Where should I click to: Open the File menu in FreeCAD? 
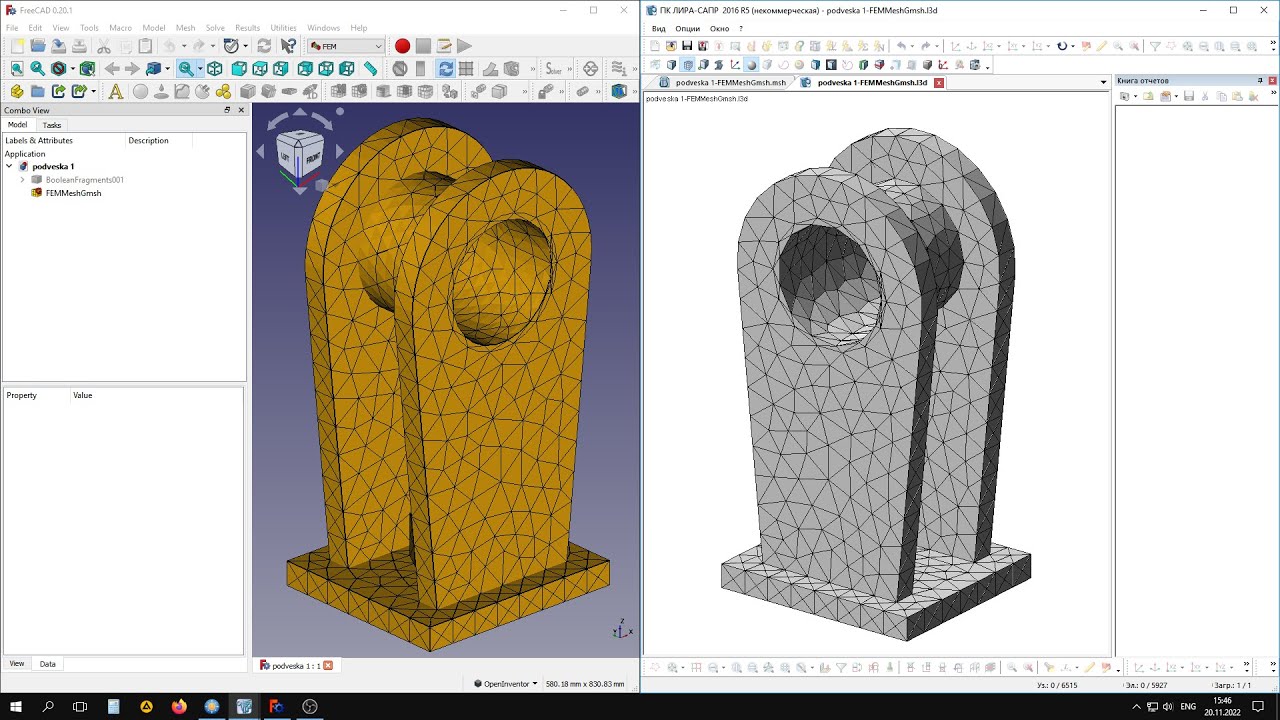coord(12,28)
